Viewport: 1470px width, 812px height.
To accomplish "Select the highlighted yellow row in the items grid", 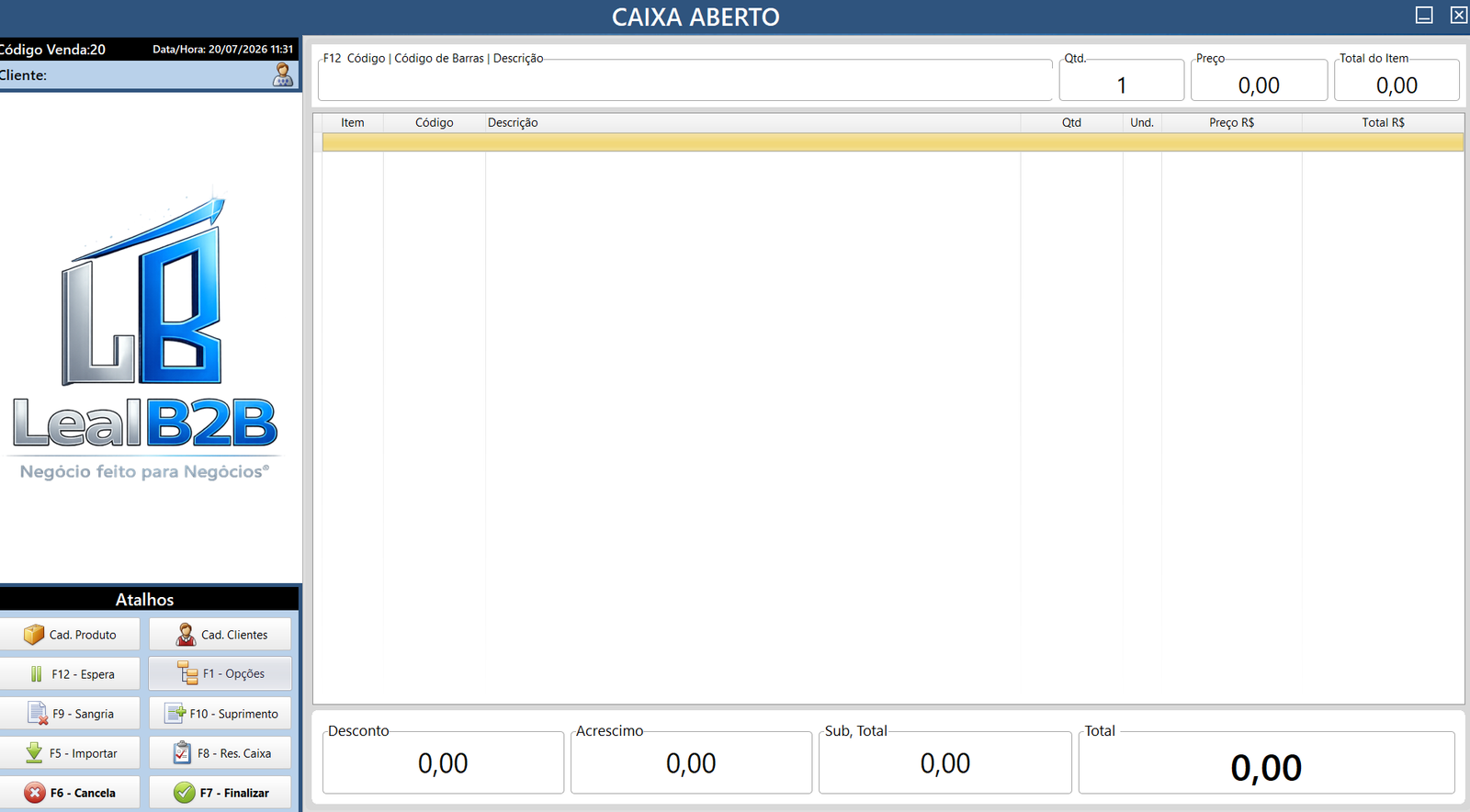I will point(893,142).
